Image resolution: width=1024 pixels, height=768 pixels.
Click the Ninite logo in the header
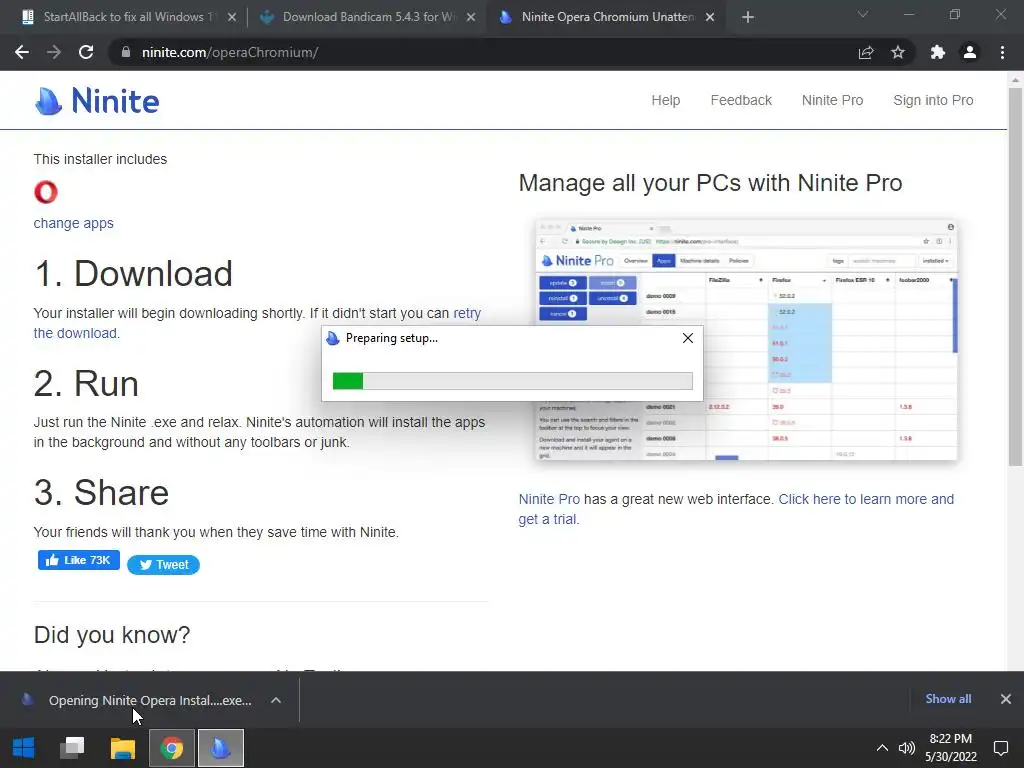pos(97,101)
